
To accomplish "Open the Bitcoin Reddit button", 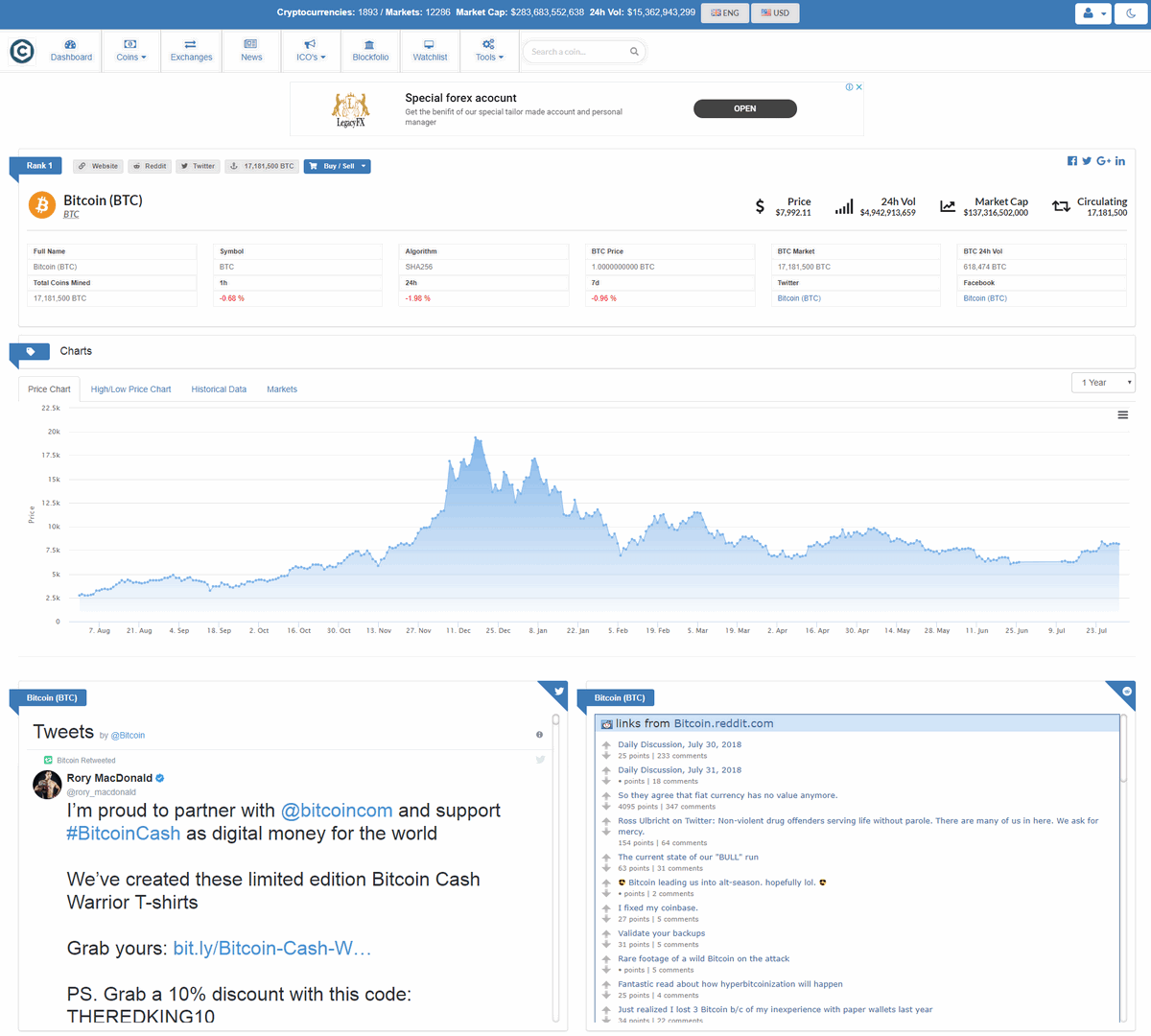I will 150,166.
